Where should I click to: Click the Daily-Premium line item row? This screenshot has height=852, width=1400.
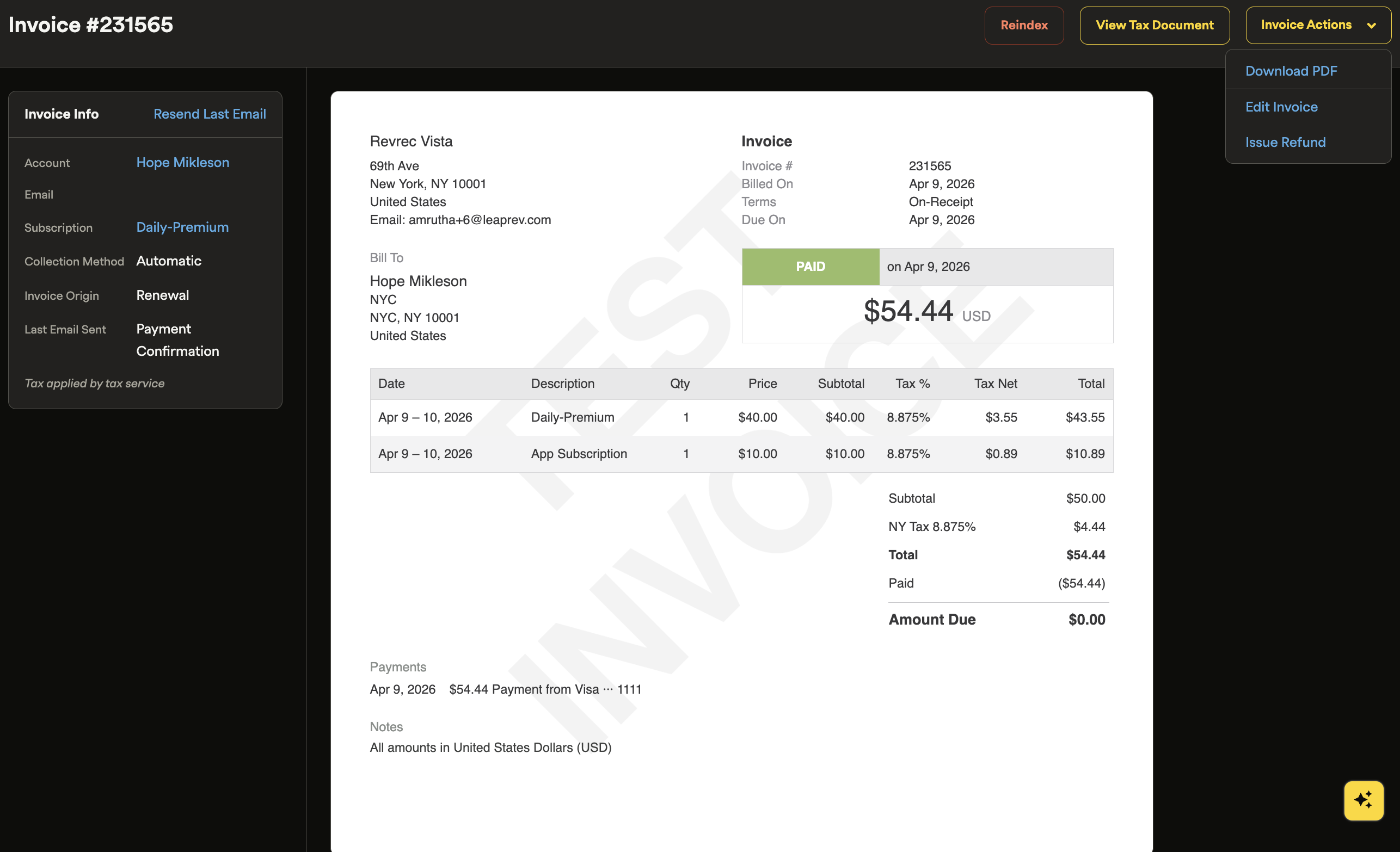pos(572,417)
